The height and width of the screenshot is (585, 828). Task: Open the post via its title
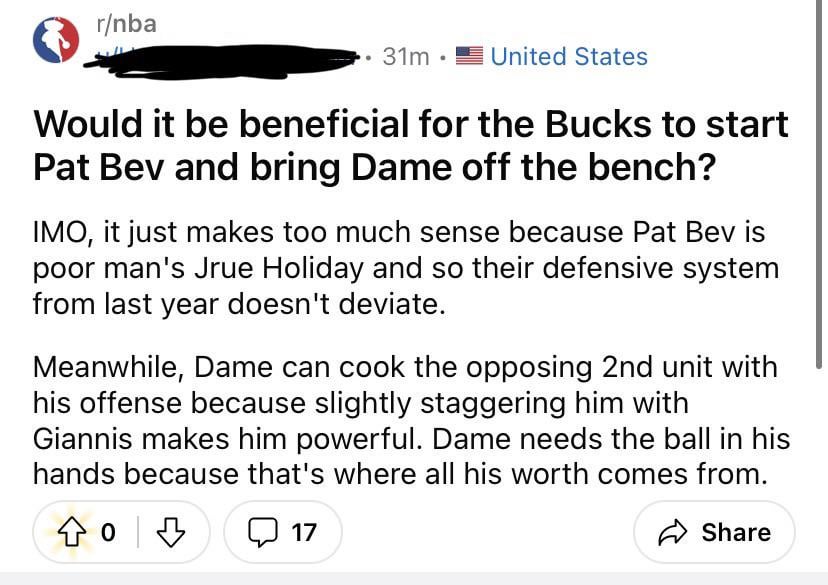tap(410, 145)
